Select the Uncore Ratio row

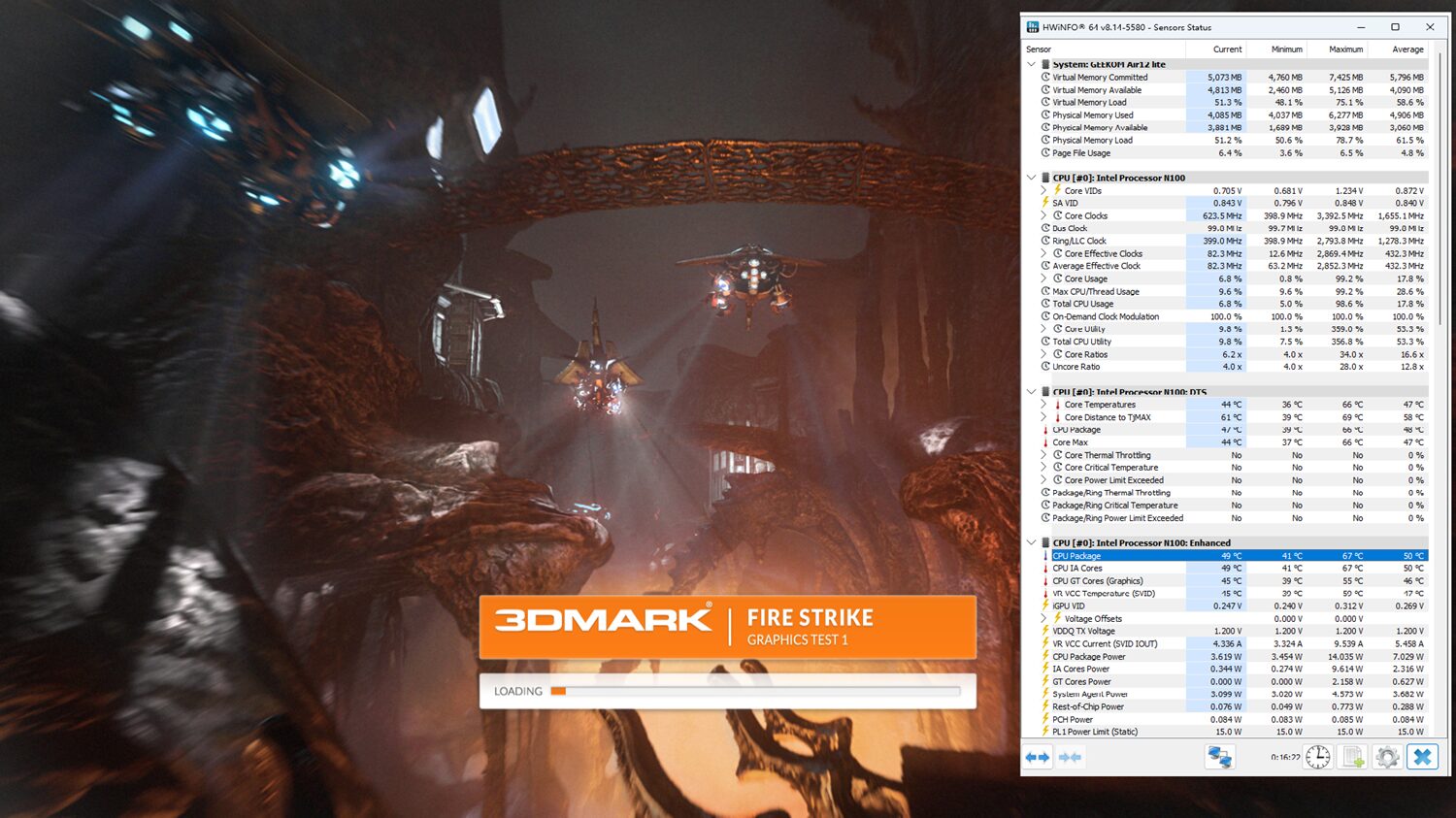pyautogui.click(x=1233, y=367)
